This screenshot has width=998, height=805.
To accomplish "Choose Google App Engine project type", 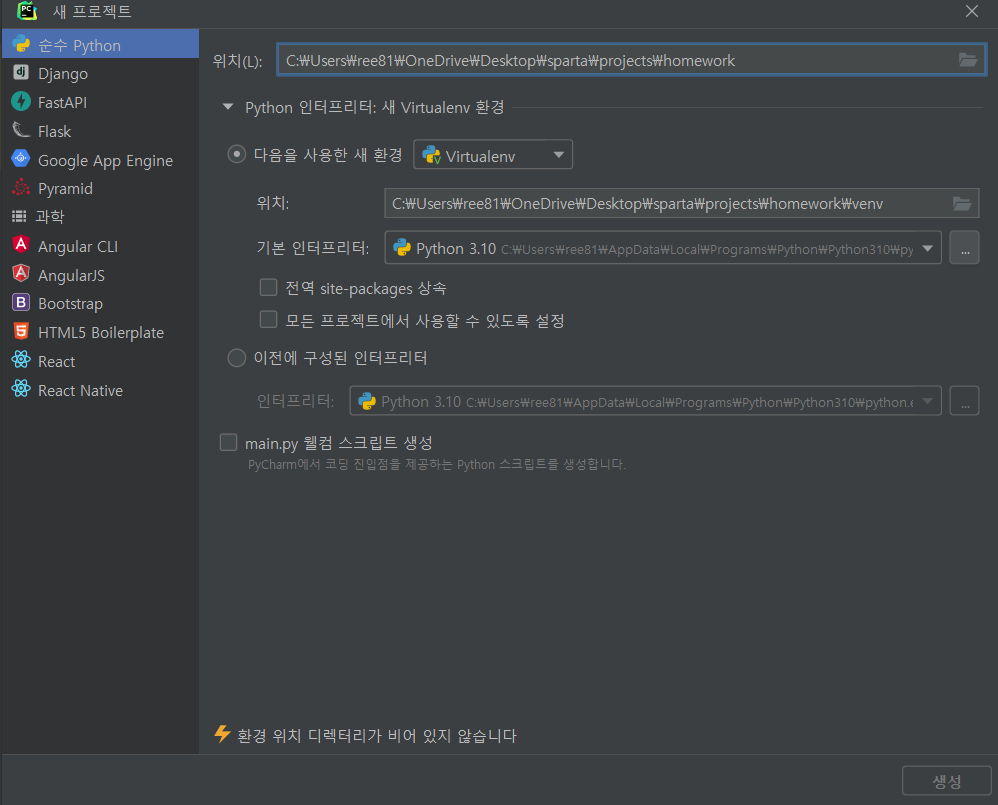I will tap(101, 160).
